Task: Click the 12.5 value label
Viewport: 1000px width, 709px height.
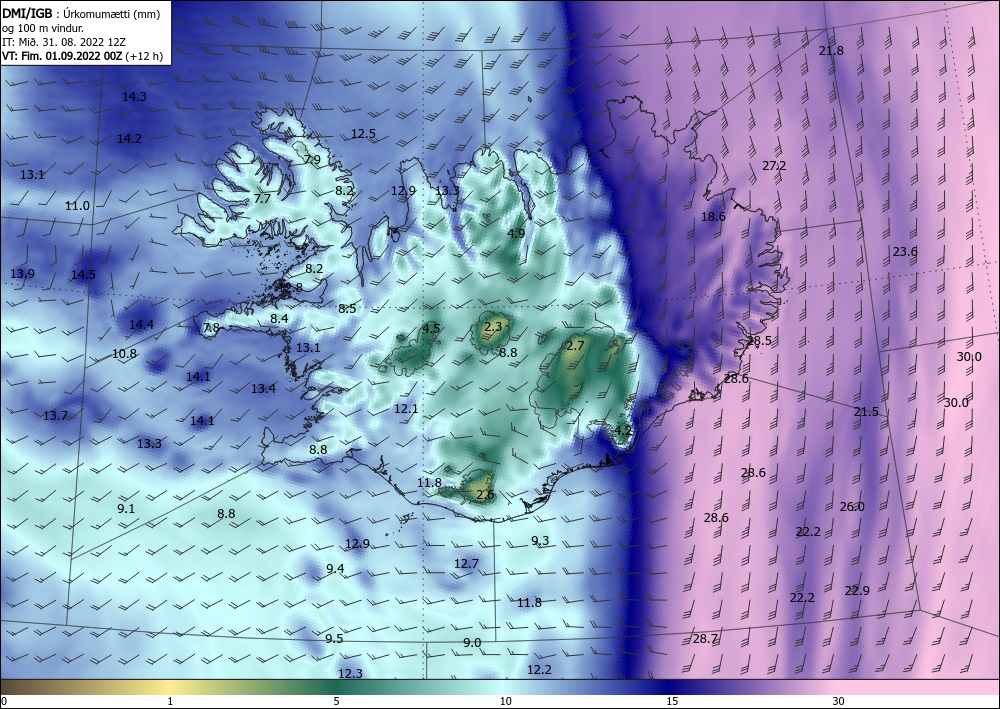Action: coord(364,134)
